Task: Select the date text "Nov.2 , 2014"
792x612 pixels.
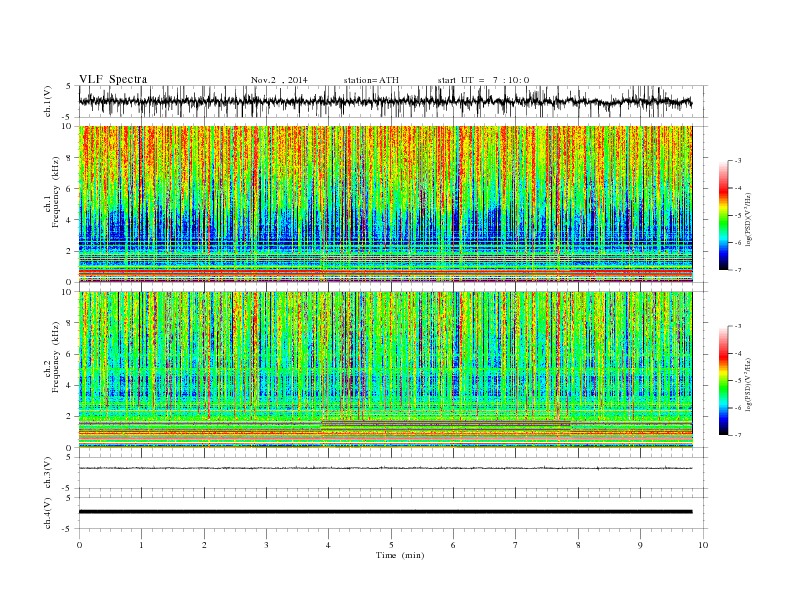Action: click(x=279, y=80)
